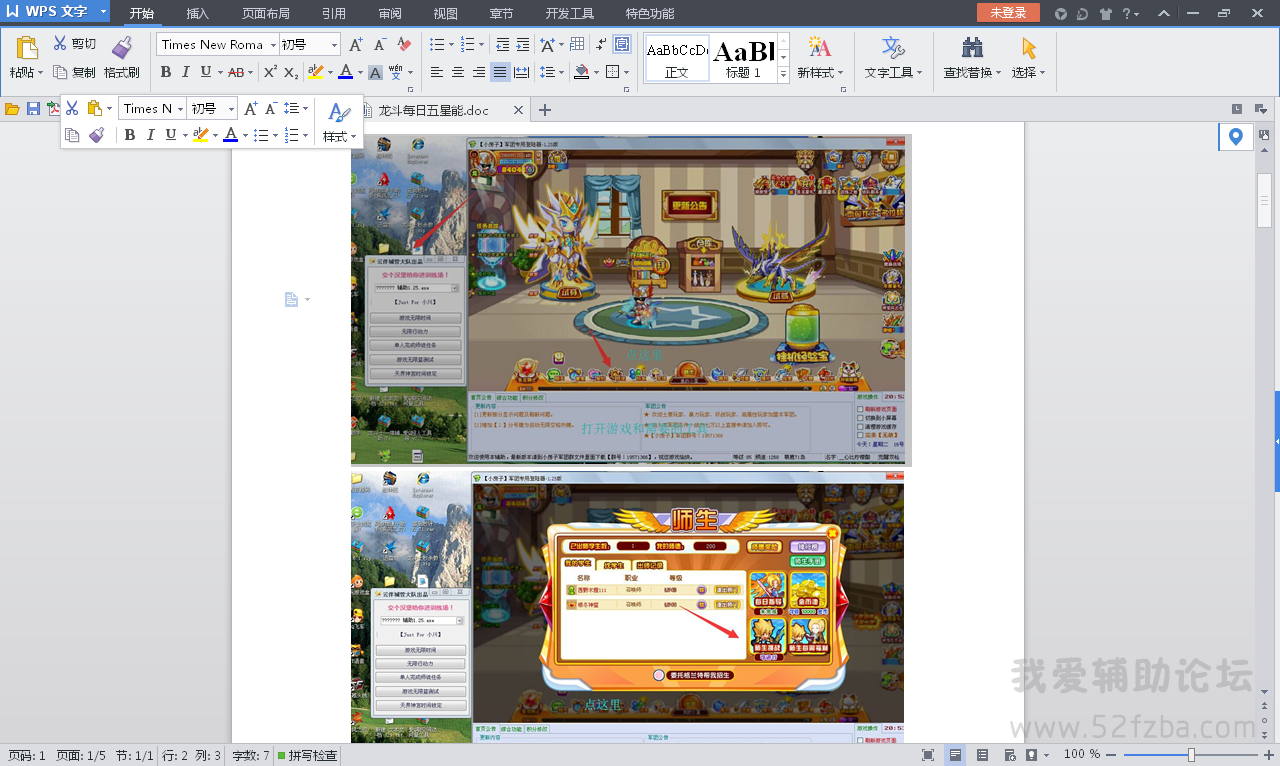Open a new document tab with plus
The width and height of the screenshot is (1280, 766).
545,110
